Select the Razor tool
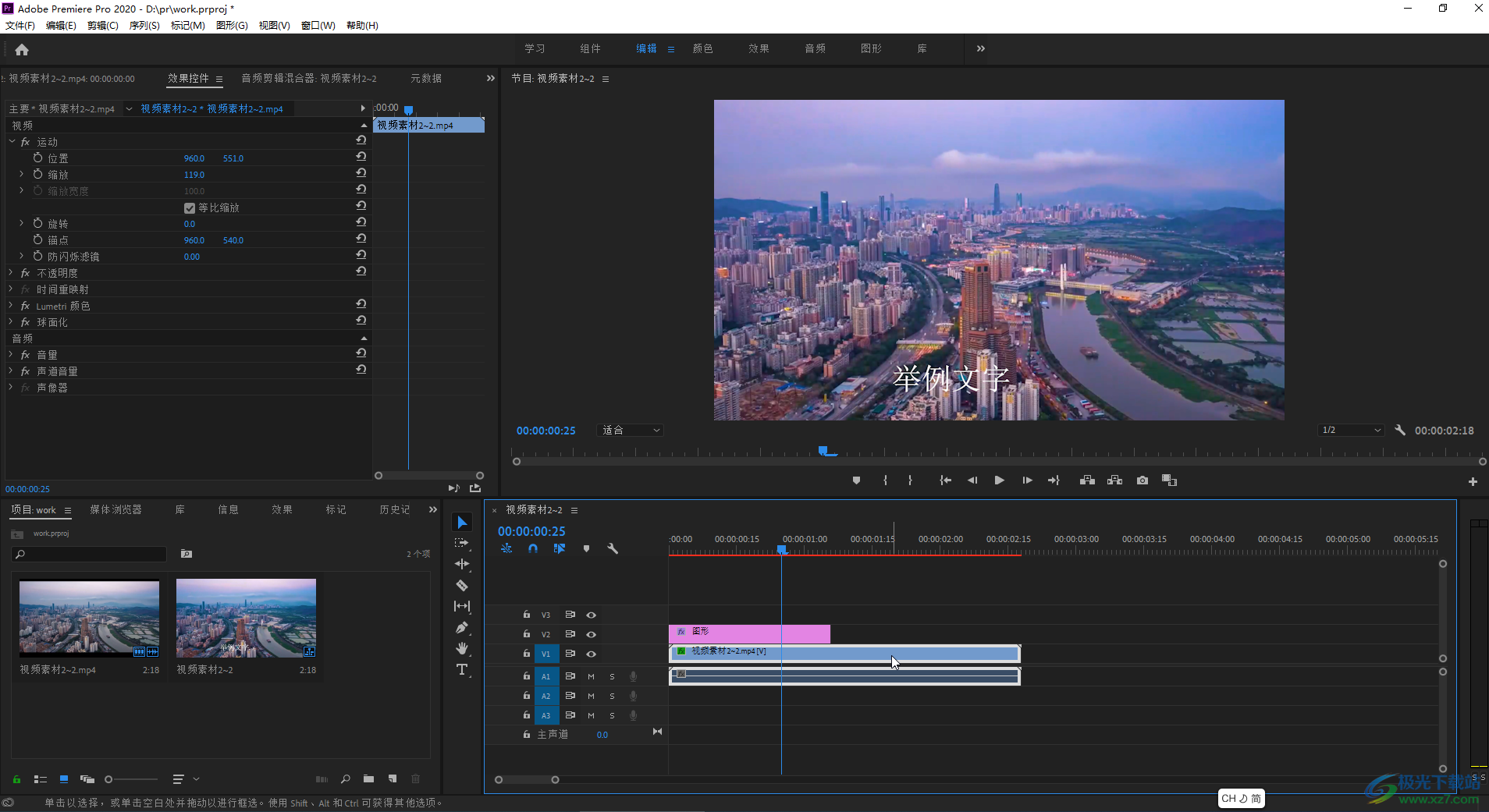 (x=462, y=585)
